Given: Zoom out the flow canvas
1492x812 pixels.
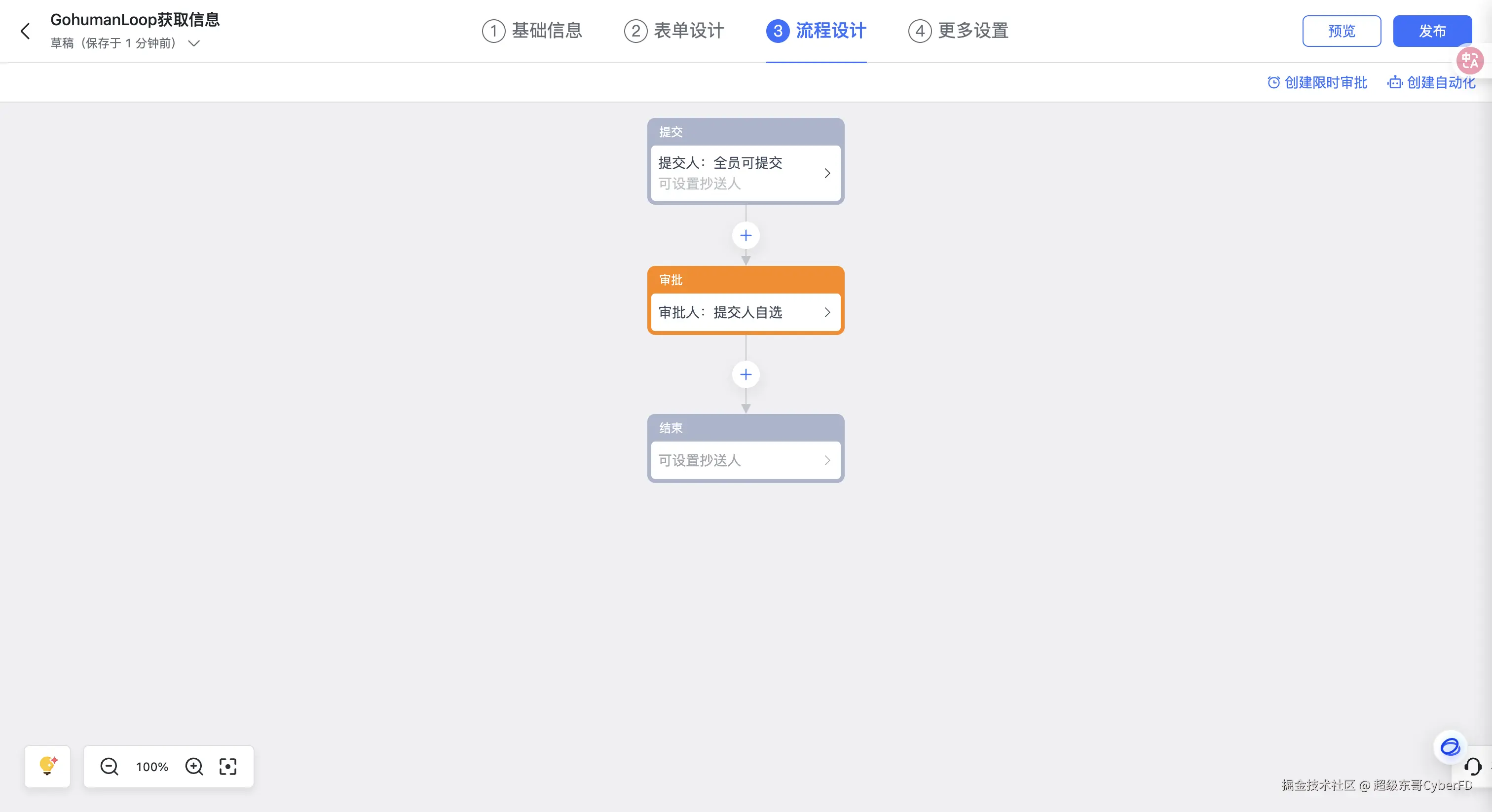Looking at the screenshot, I should (x=109, y=766).
